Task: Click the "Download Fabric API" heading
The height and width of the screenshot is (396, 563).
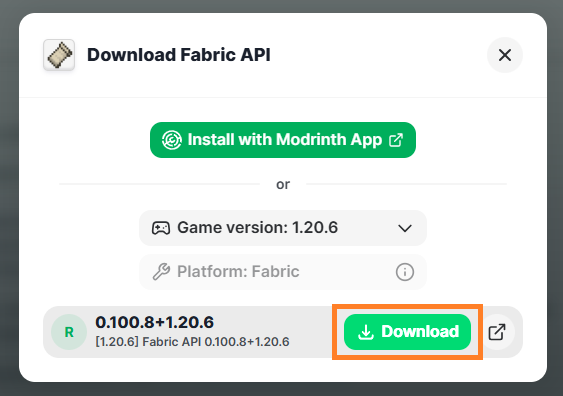Action: pyautogui.click(x=179, y=55)
